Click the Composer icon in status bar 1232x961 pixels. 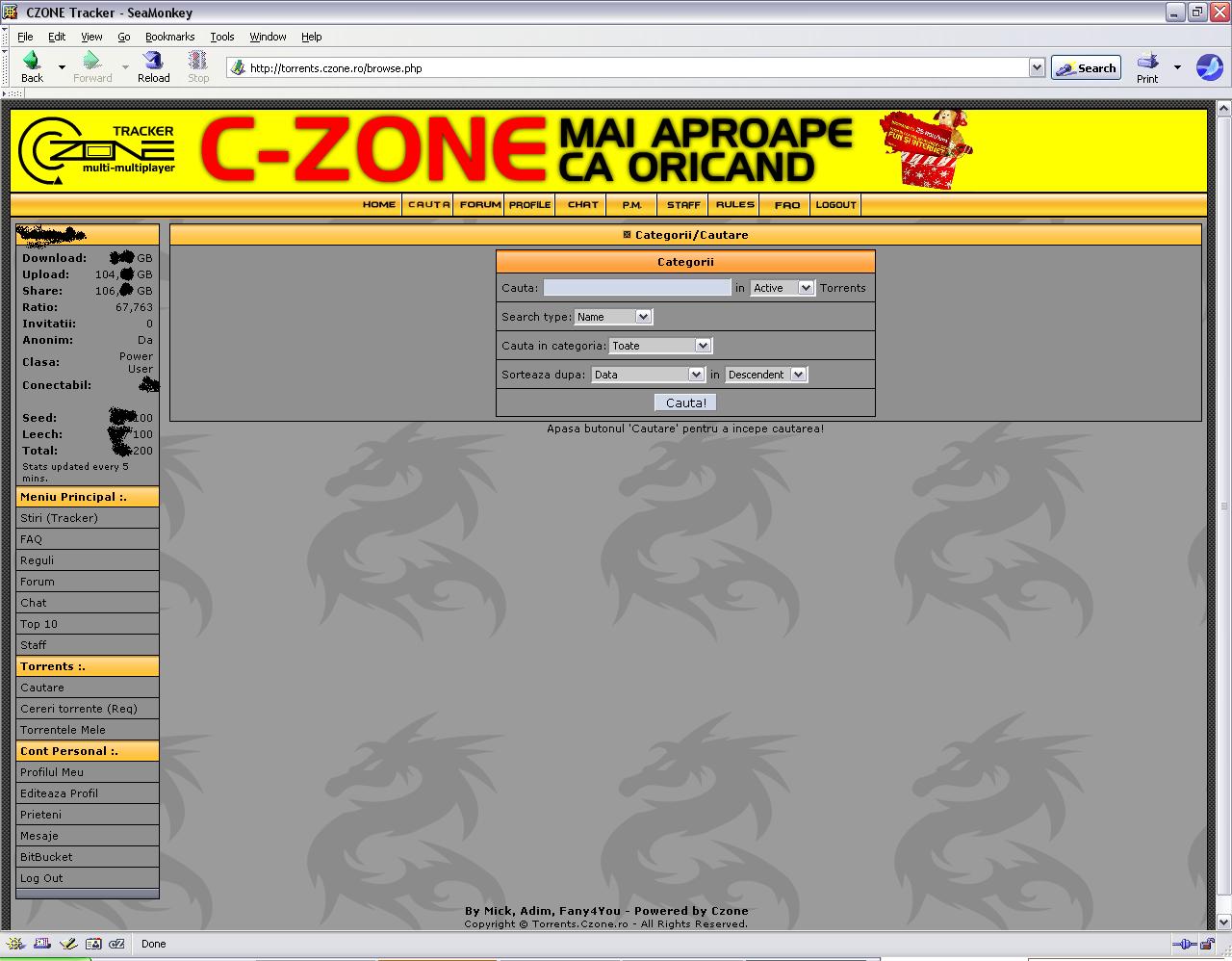[x=67, y=944]
